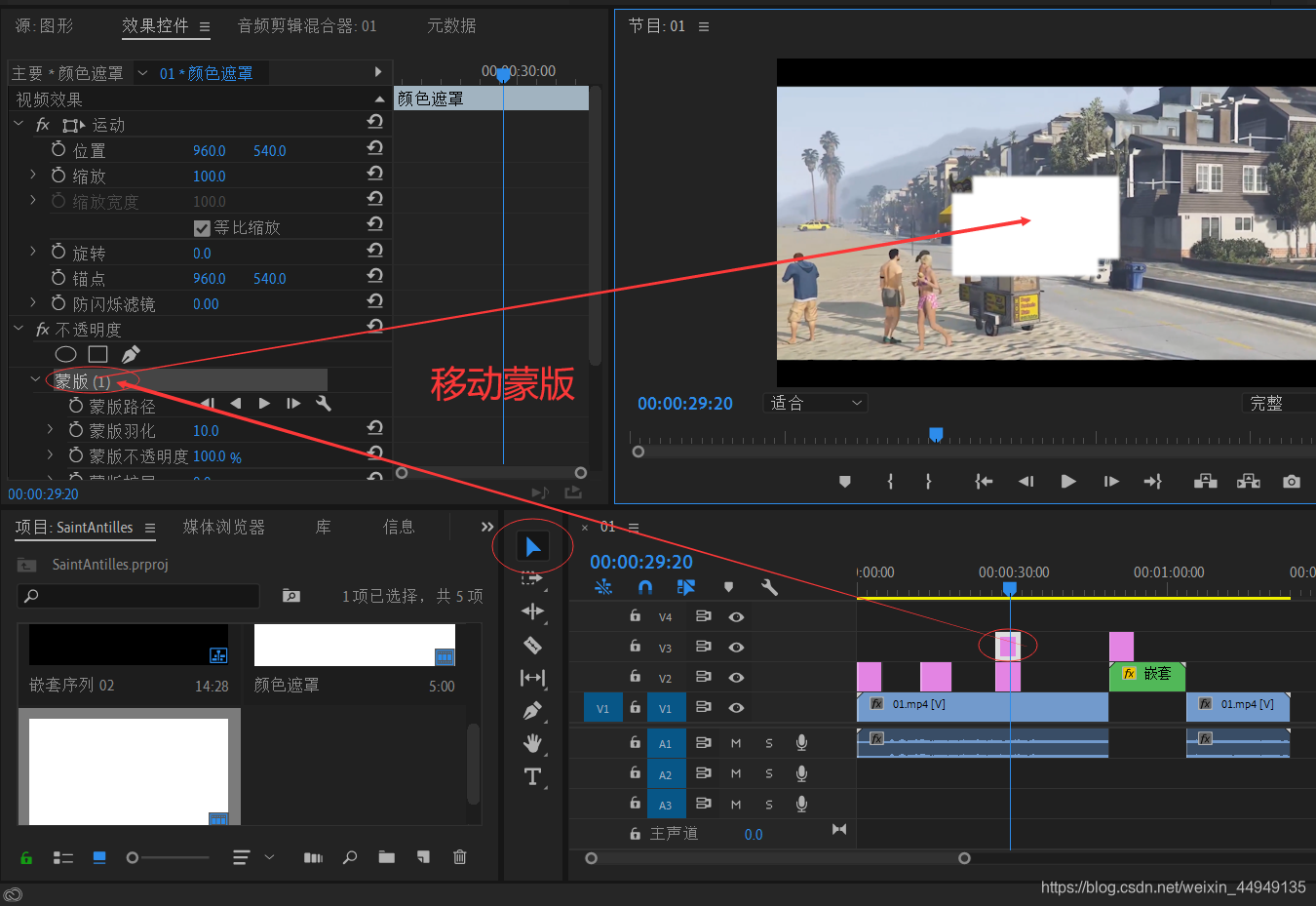Toggle V3 track output eye
This screenshot has height=906, width=1316.
click(736, 647)
